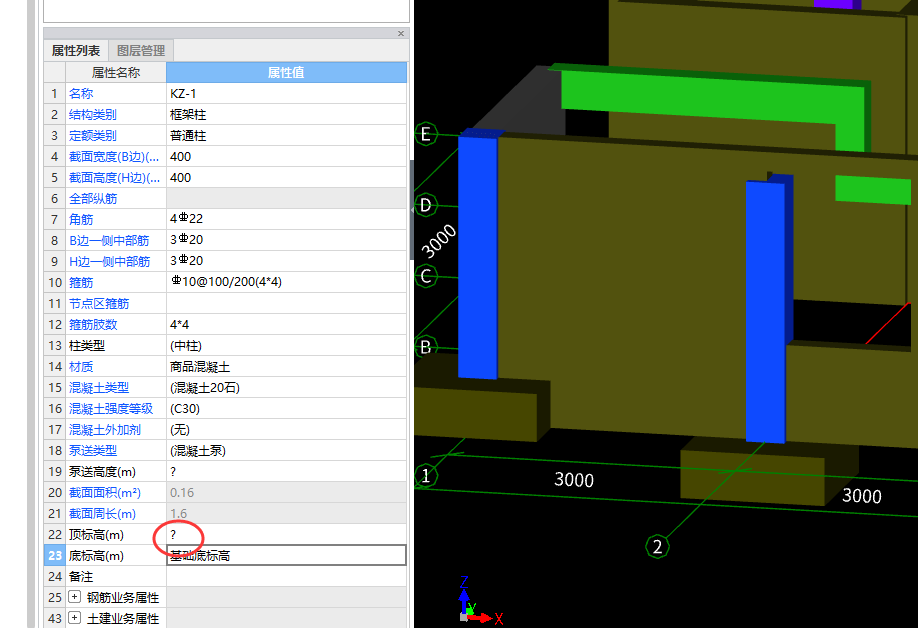Select the right blue column at axis 2

[766, 310]
